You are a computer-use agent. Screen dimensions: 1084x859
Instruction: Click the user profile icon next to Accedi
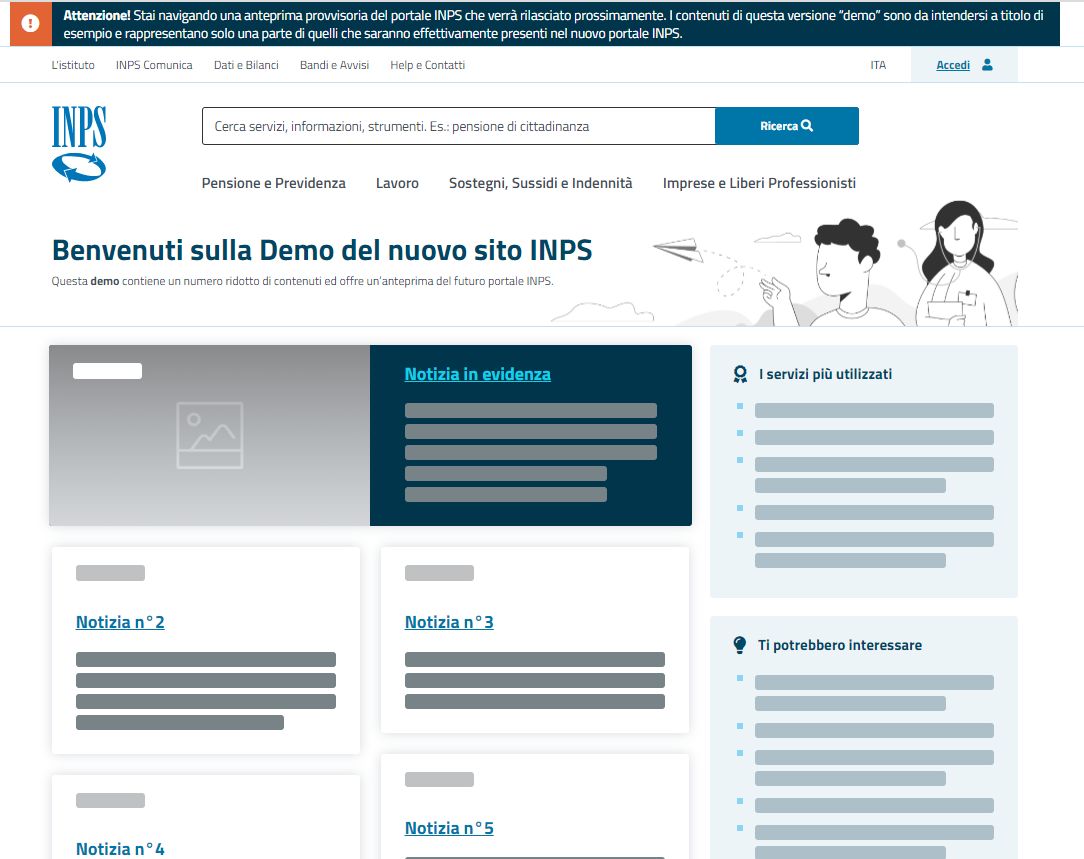tap(985, 64)
